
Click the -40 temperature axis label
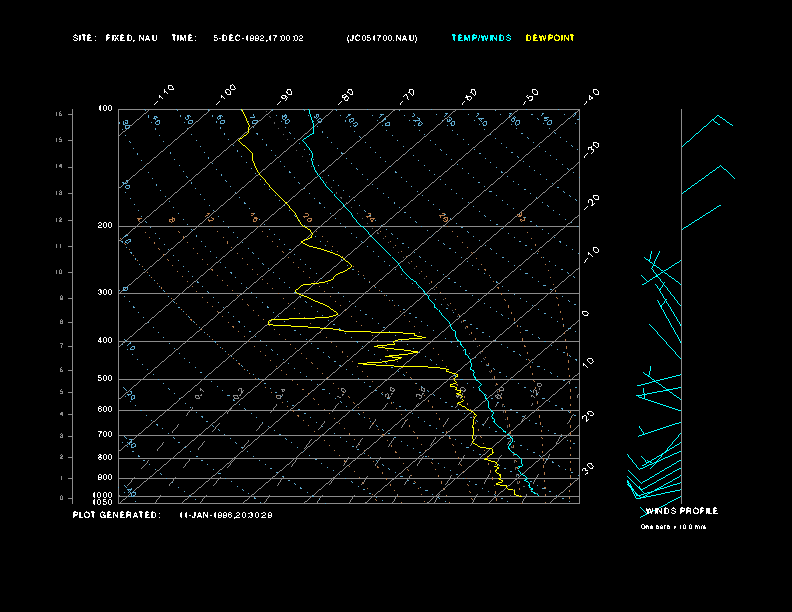coord(591,95)
